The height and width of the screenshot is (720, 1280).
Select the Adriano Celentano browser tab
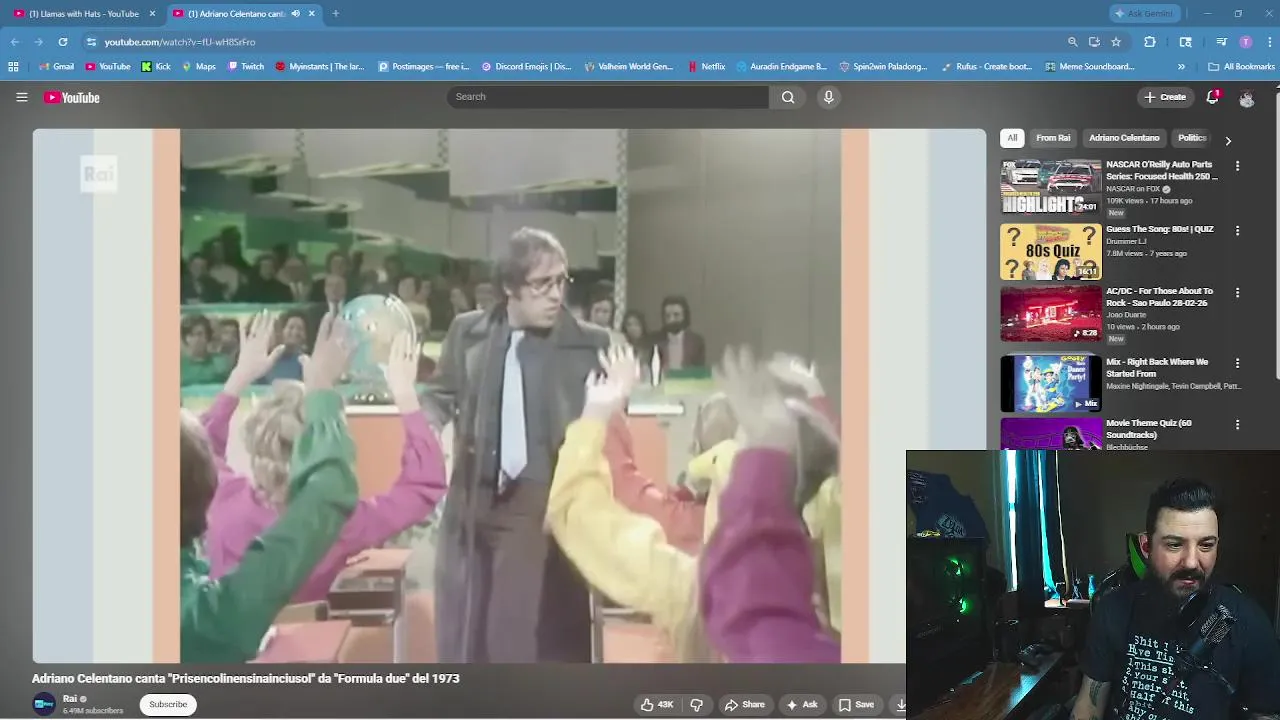[235, 14]
